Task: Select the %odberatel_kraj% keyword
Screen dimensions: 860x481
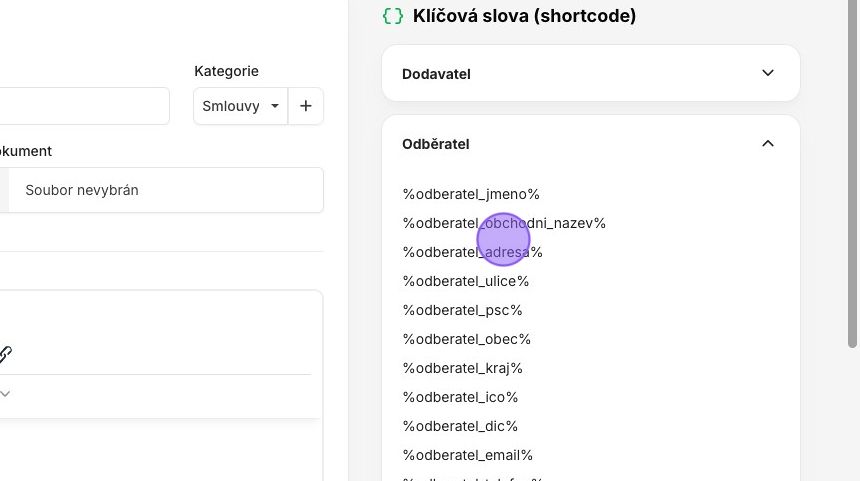Action: point(462,368)
